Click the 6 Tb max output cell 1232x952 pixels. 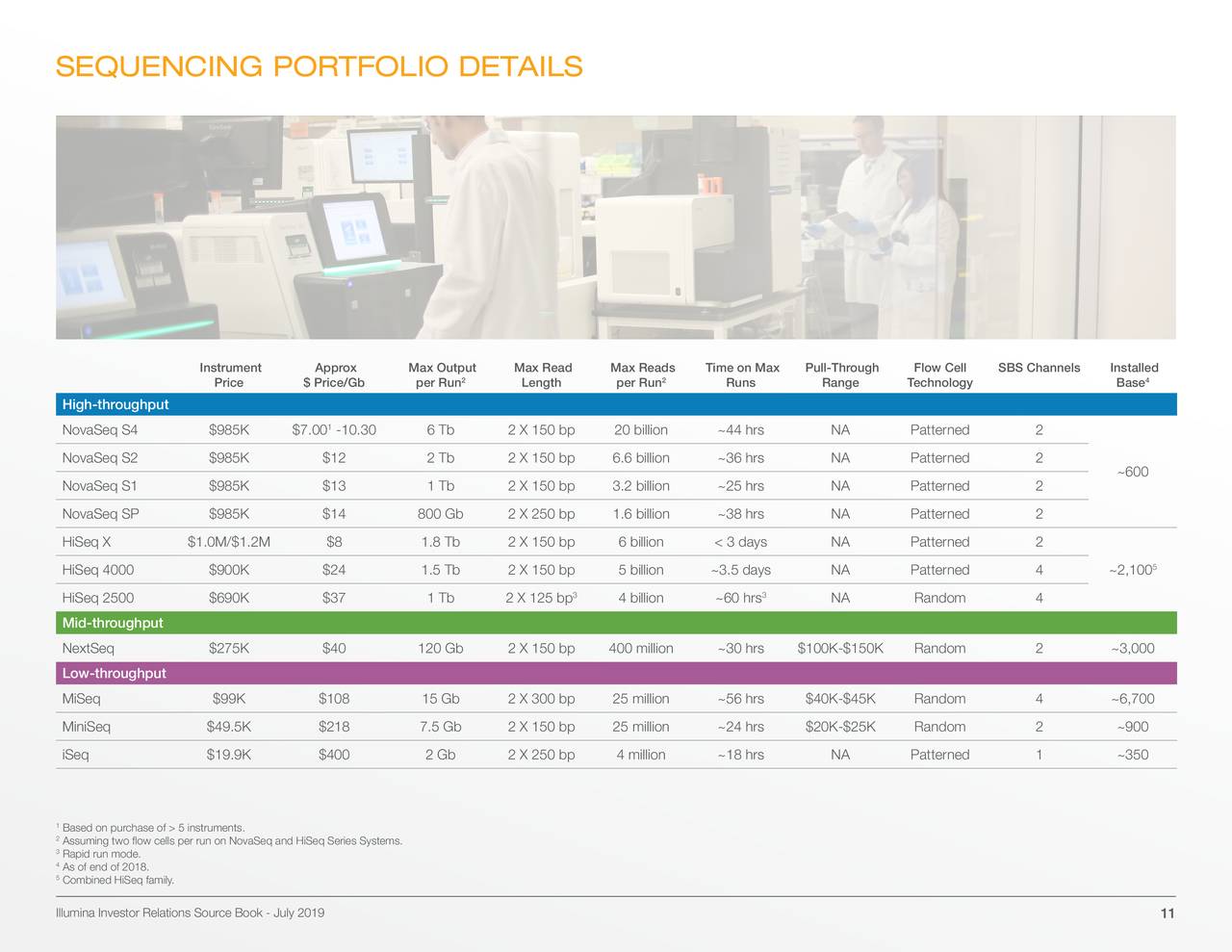[x=441, y=430]
